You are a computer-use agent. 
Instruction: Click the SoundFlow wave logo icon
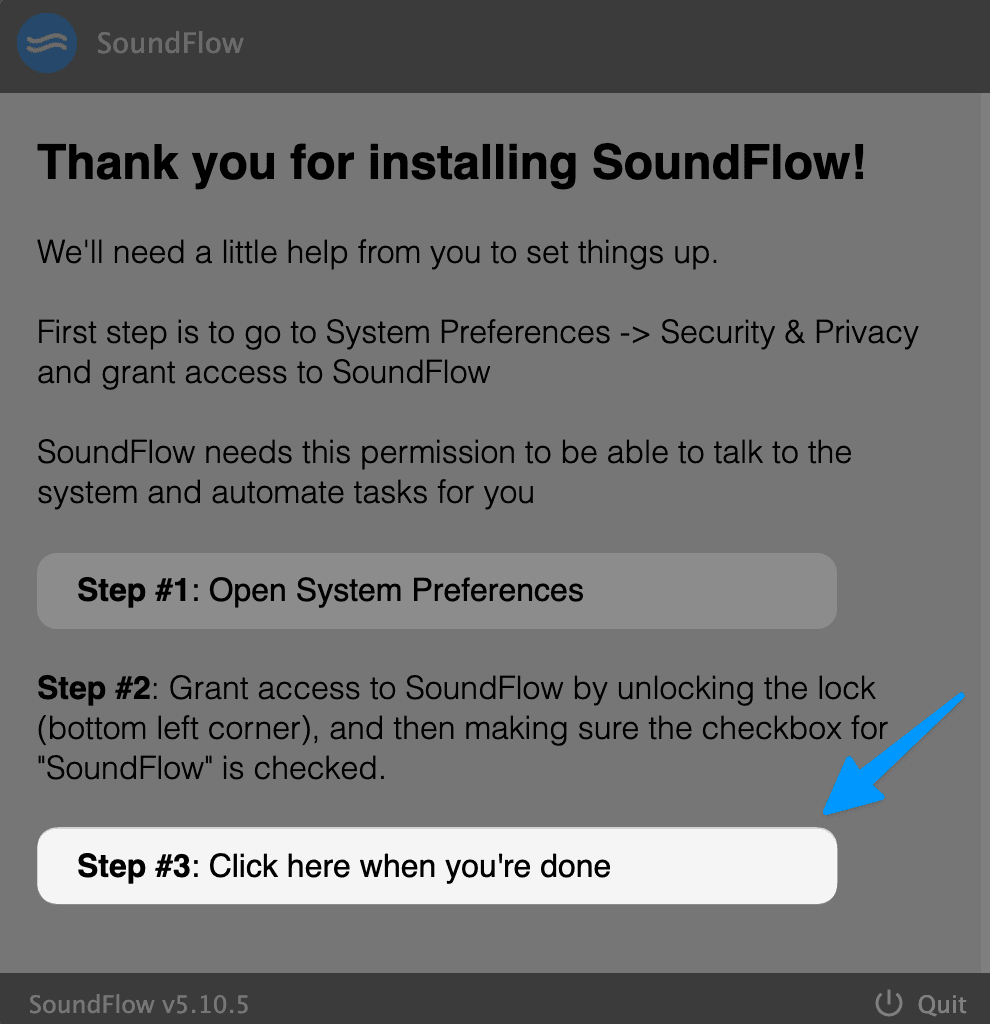[x=46, y=43]
